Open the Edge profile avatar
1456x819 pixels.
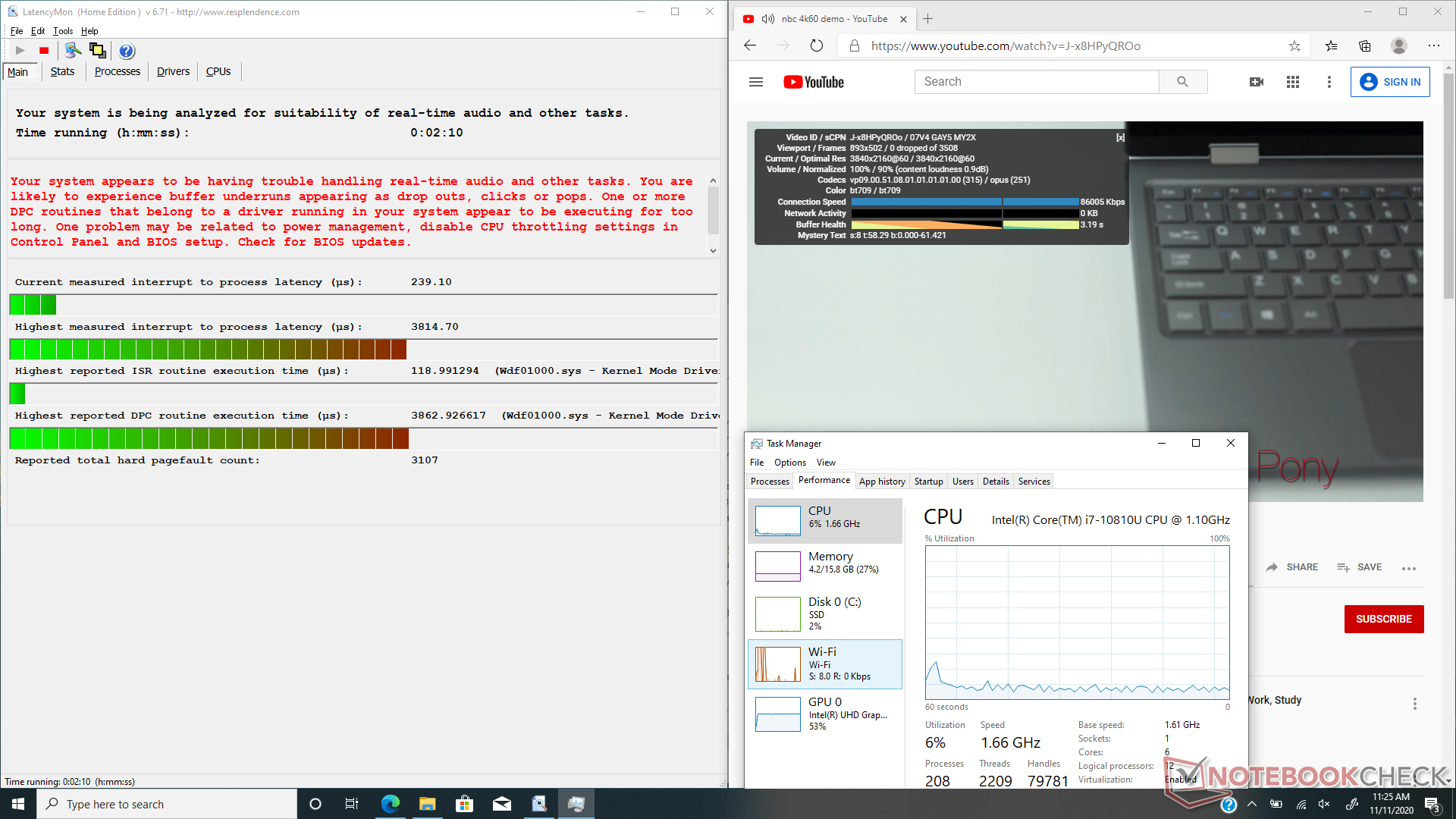(1399, 45)
